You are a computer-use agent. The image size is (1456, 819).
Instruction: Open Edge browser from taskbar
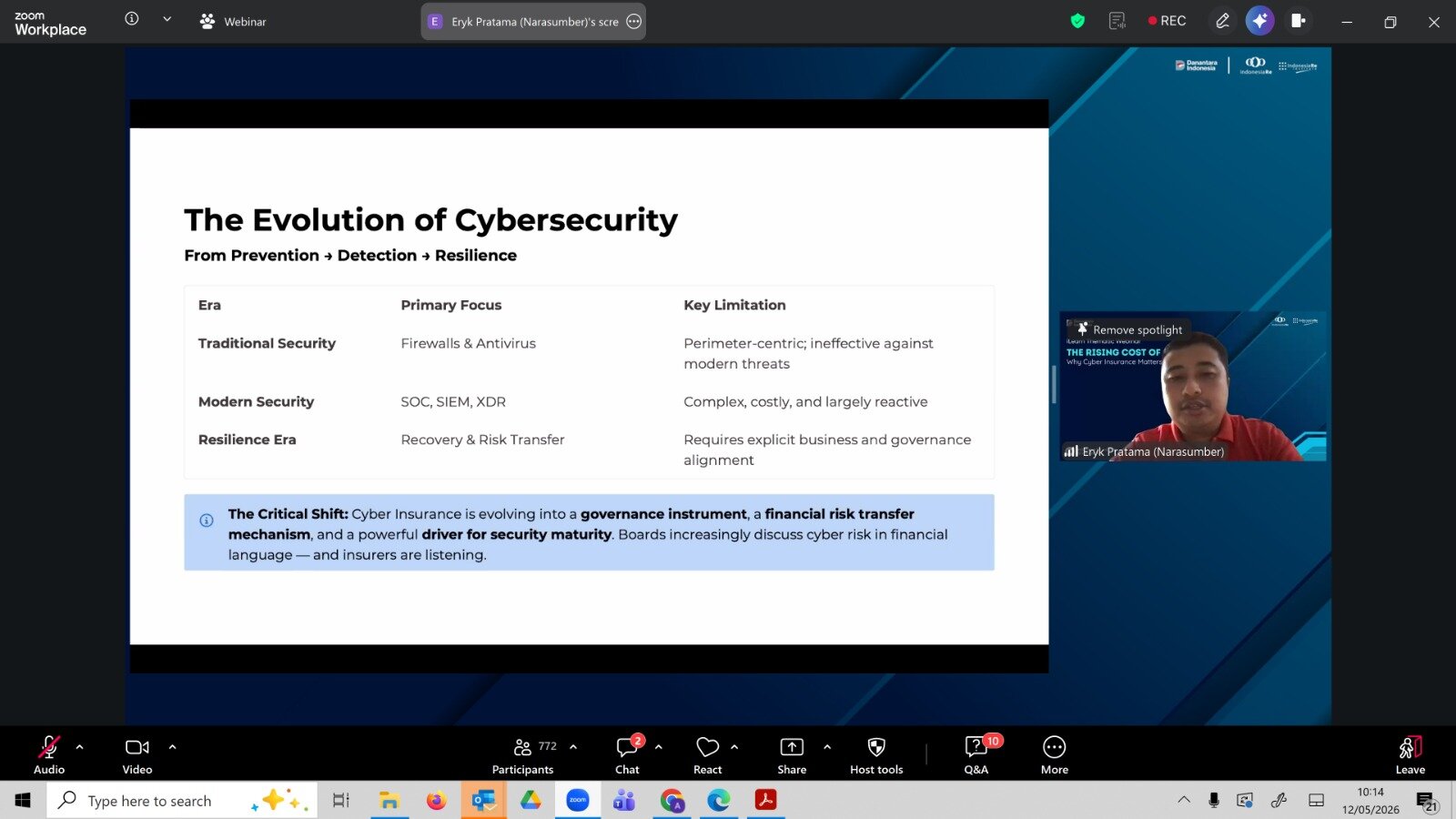coord(719,800)
